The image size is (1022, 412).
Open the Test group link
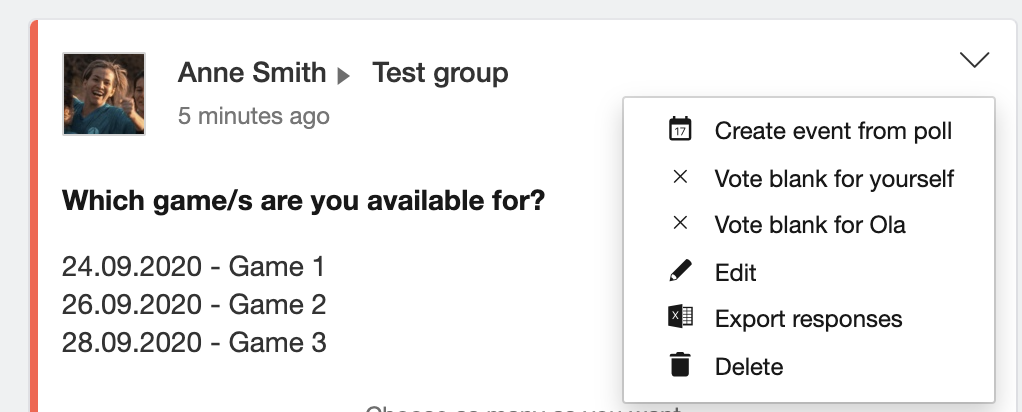[x=440, y=73]
